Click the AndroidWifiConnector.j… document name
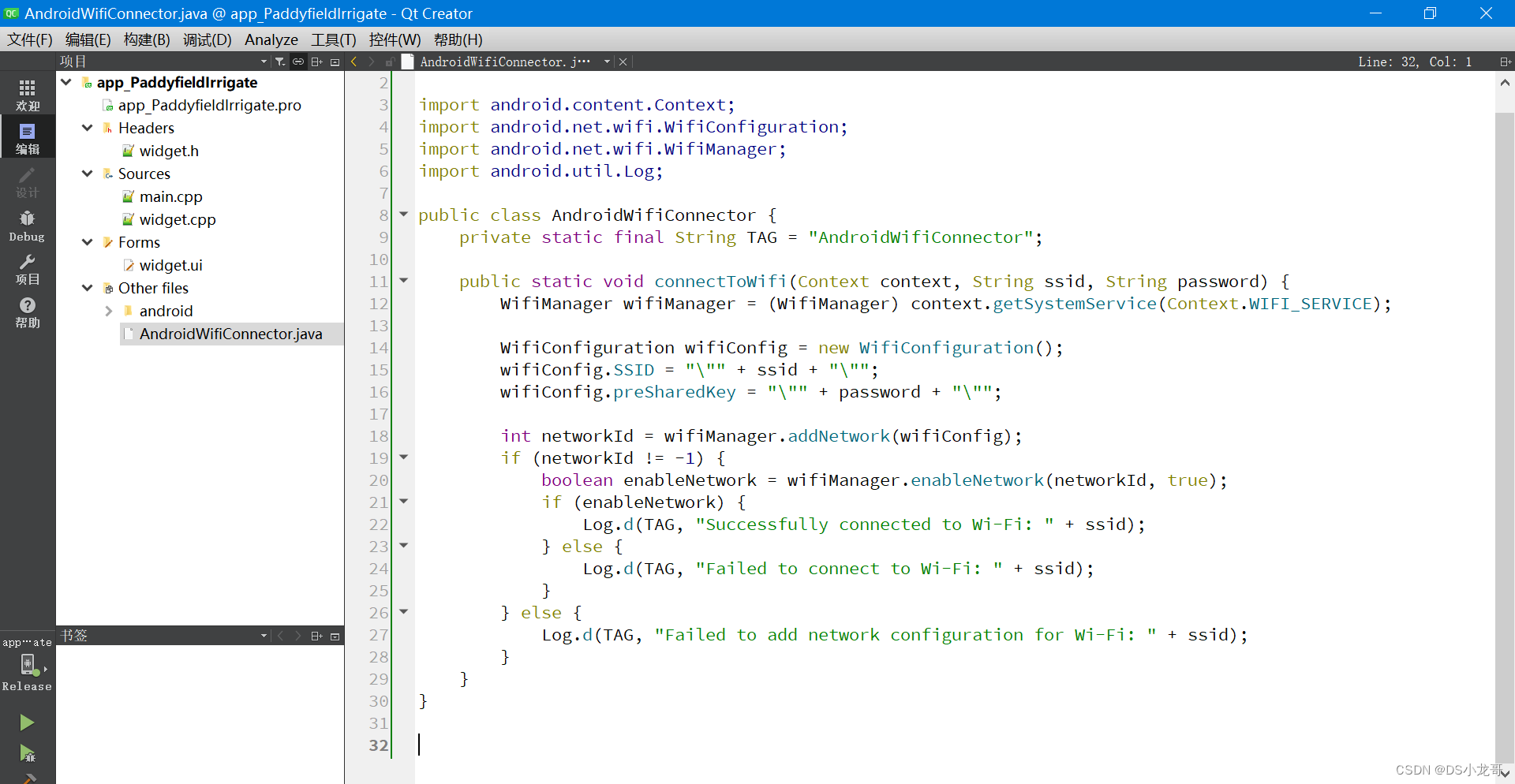 (x=504, y=62)
